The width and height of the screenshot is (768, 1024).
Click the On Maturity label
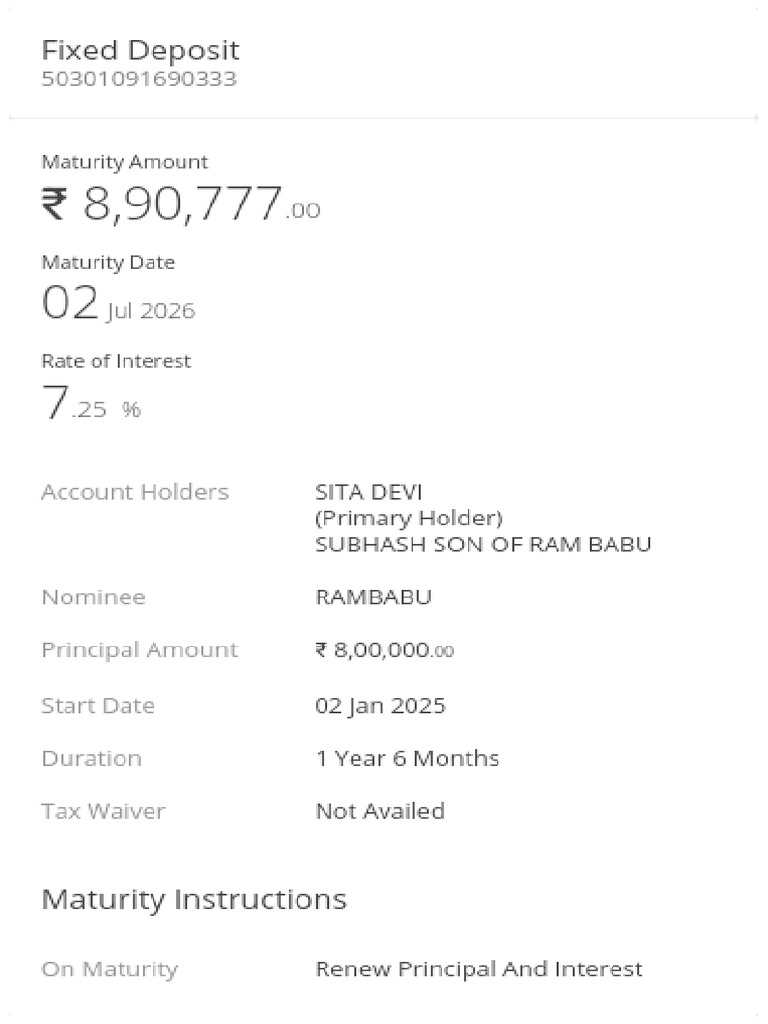(109, 969)
